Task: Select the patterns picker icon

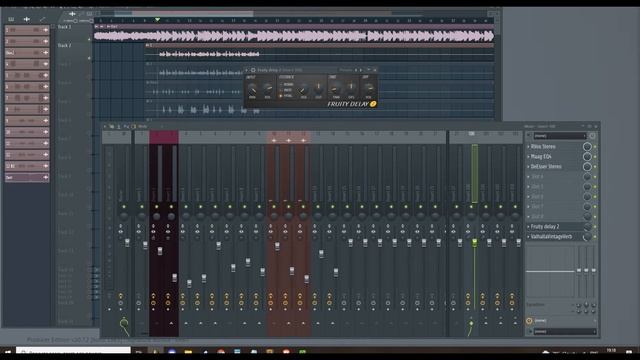Action: 11,19
